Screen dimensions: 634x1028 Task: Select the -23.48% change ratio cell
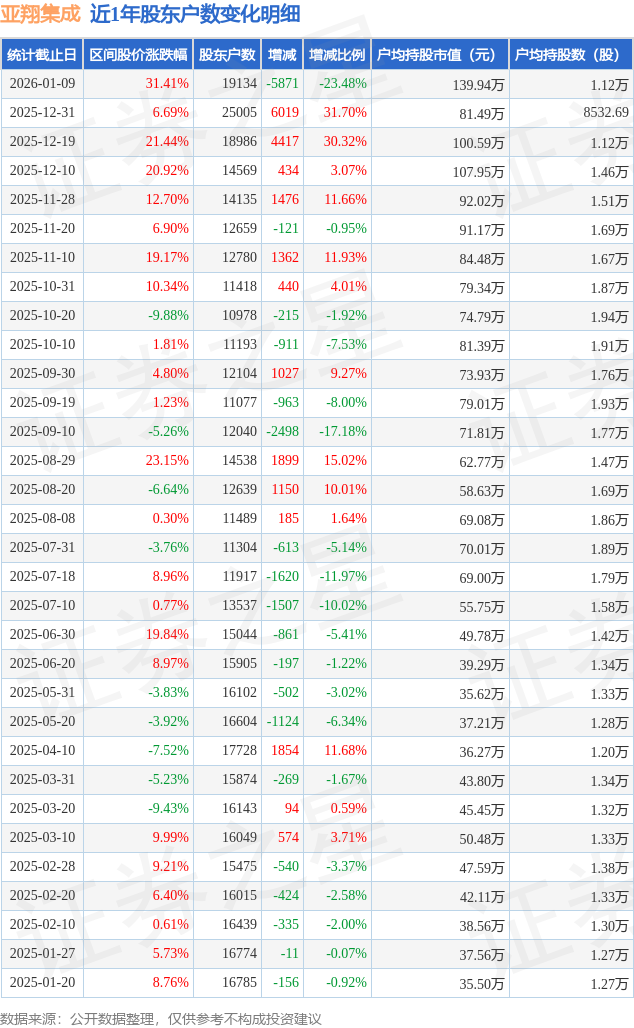[343, 84]
